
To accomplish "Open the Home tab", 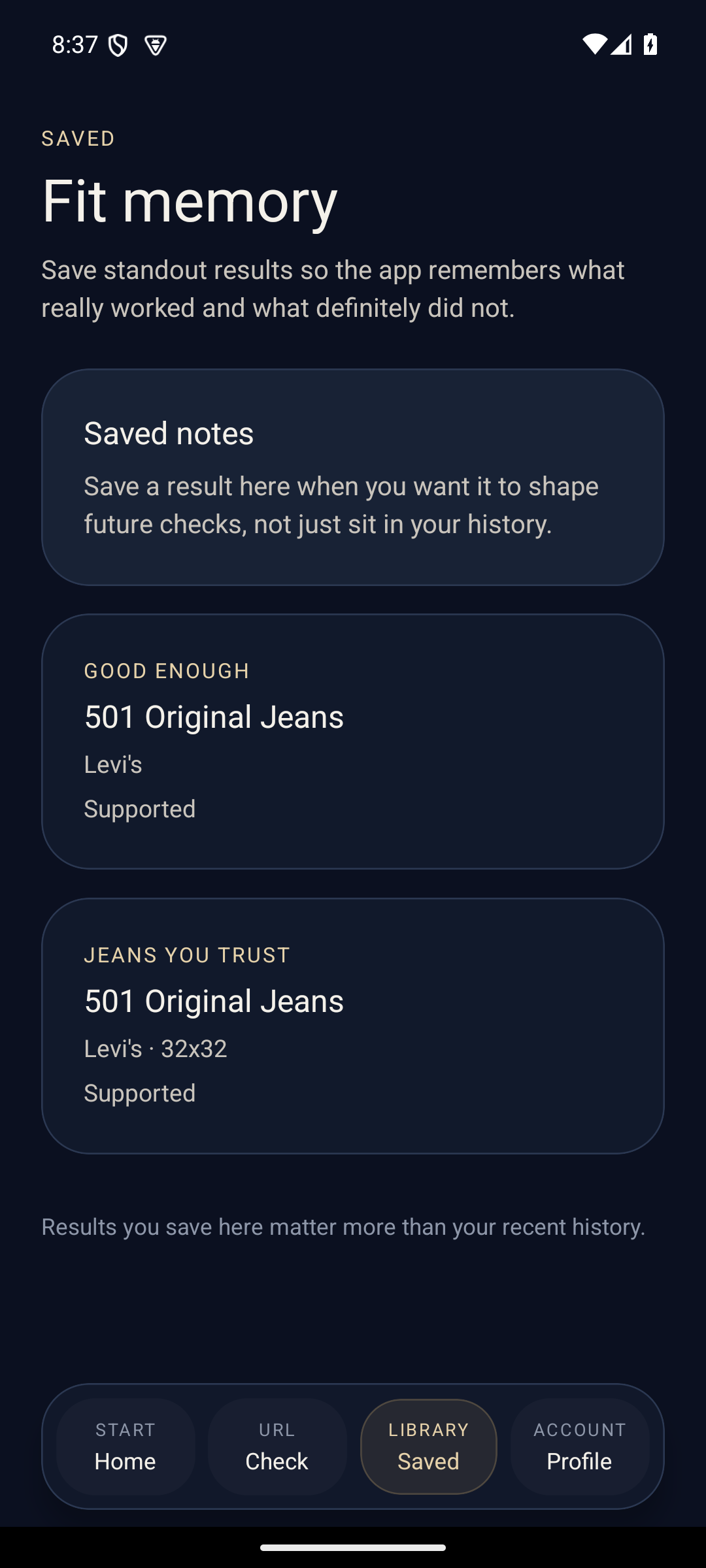I will click(x=126, y=1446).
